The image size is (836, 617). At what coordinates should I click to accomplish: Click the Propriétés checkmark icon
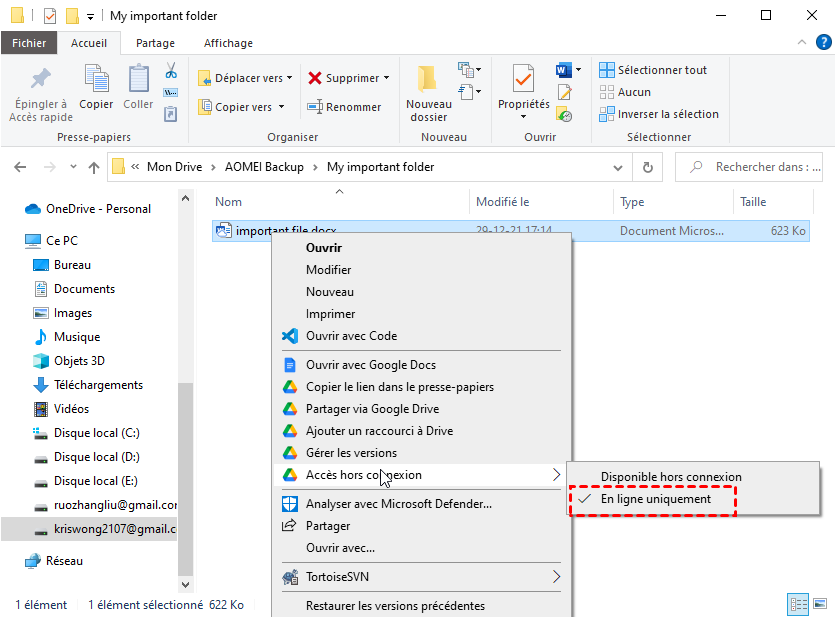pyautogui.click(x=523, y=79)
